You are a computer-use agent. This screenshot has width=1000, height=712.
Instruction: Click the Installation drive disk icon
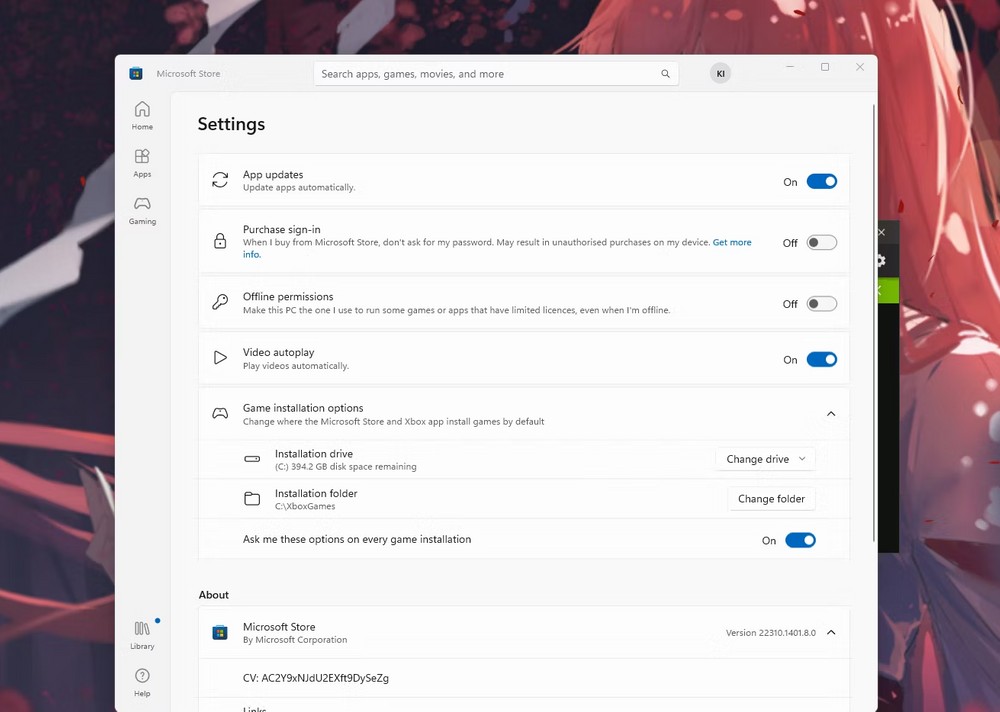252,459
